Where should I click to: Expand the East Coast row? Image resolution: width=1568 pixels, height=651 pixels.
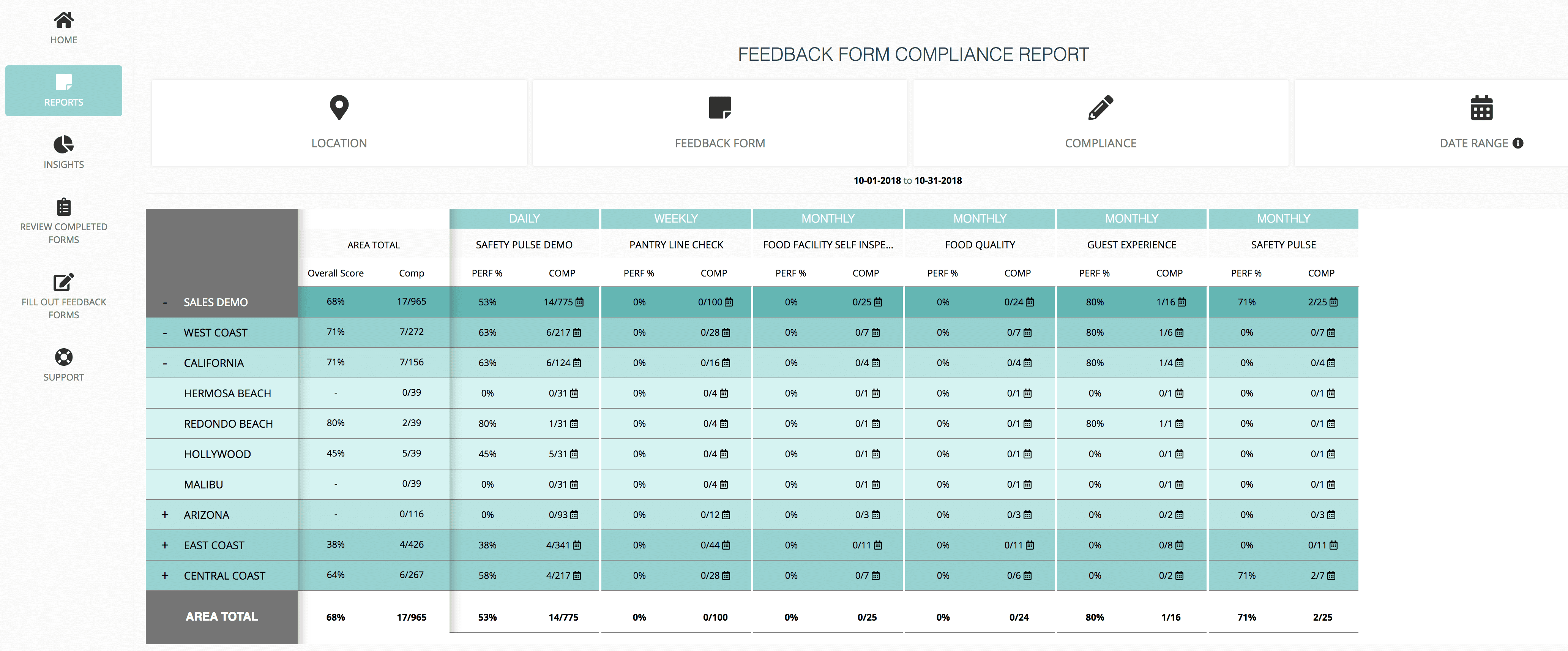coord(164,546)
